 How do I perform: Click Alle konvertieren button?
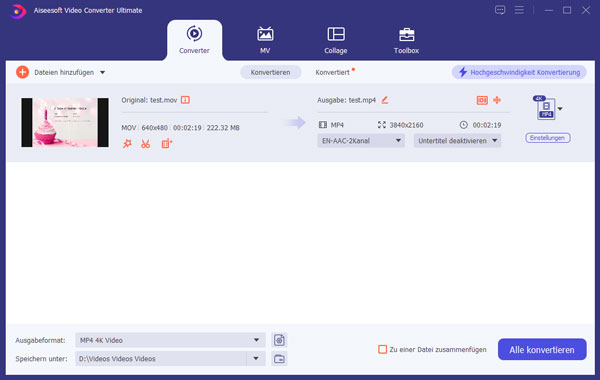542,349
